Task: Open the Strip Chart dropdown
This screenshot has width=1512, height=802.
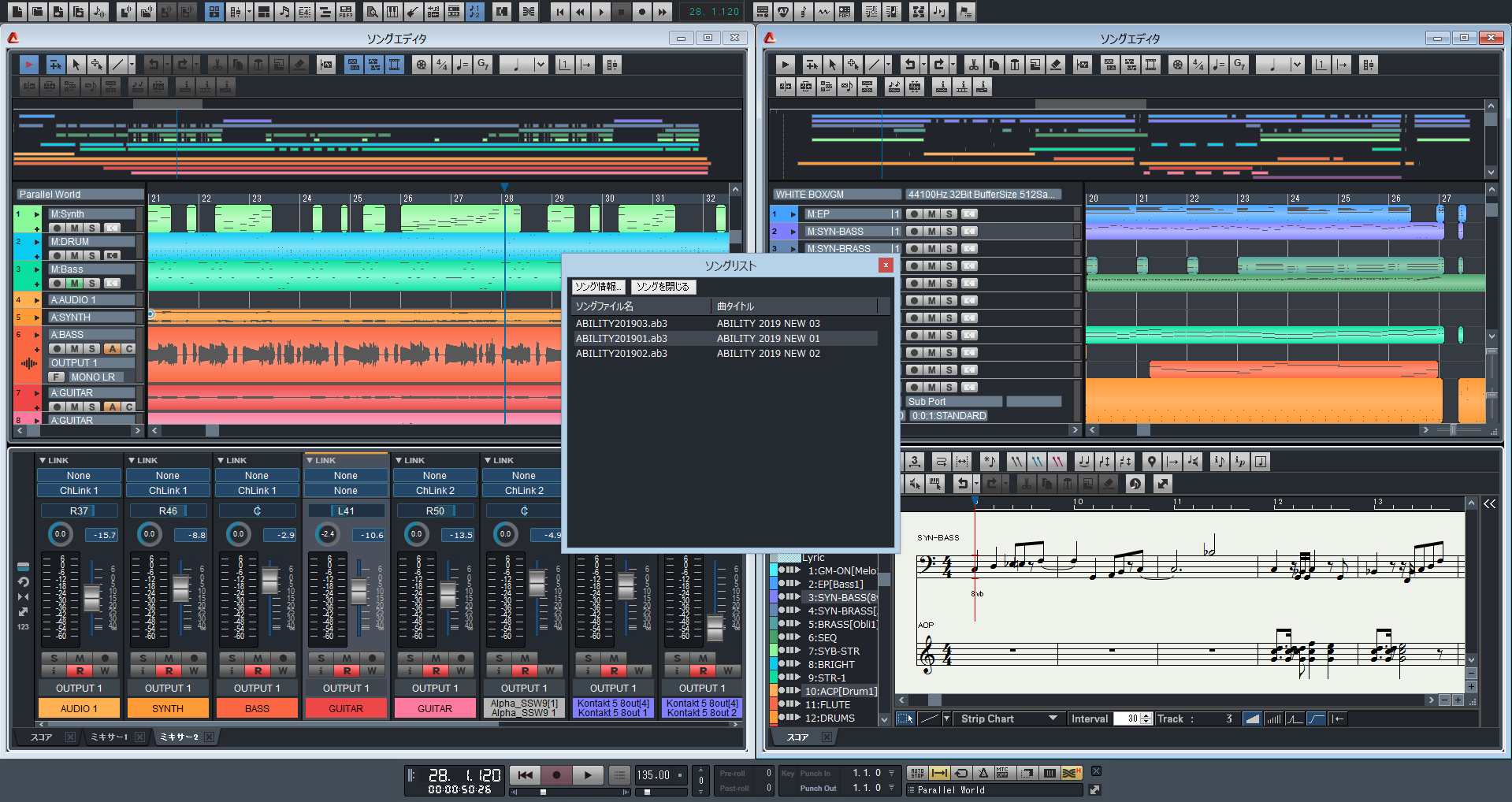Action: tap(1053, 718)
